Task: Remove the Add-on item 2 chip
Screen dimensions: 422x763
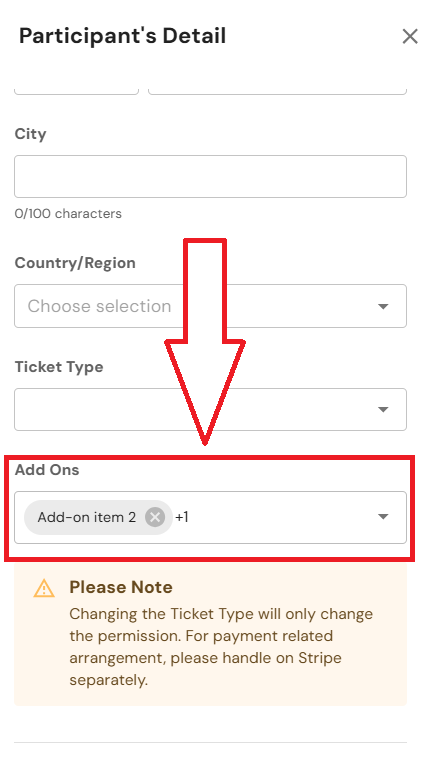Action: point(155,517)
